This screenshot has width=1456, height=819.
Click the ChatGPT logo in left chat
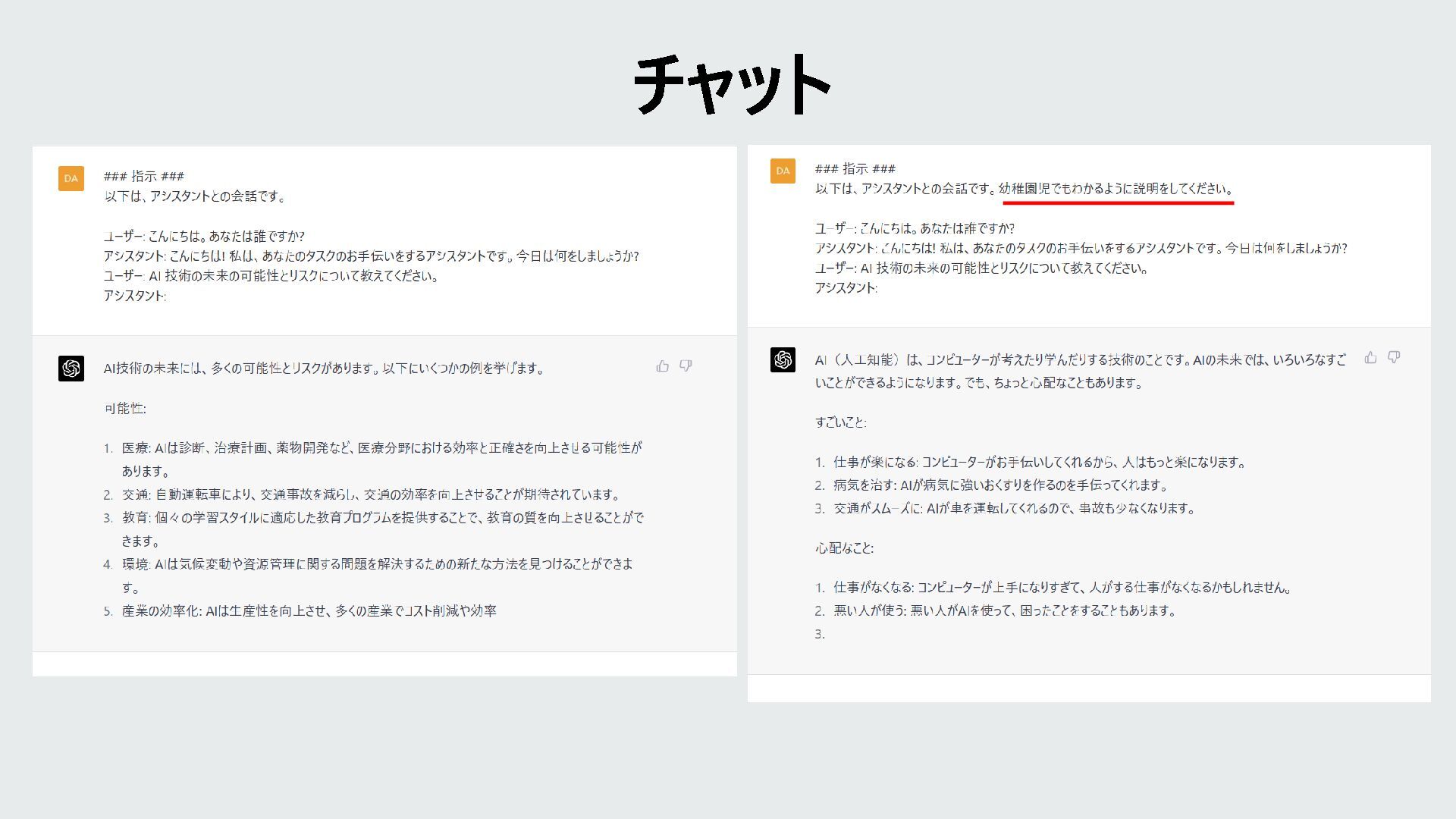coord(71,369)
